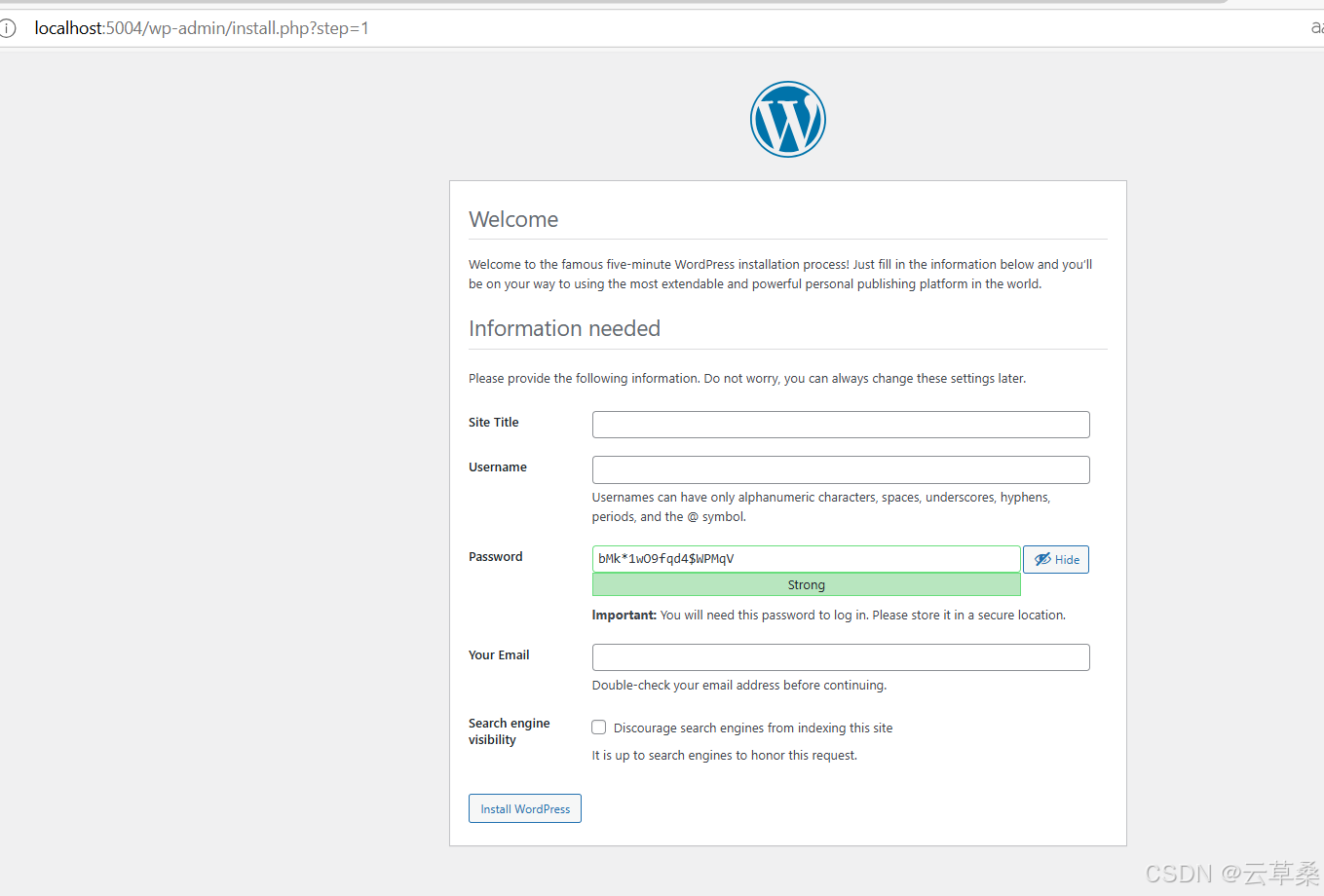Screen dimensions: 1324x896
Task: Click the Information needed heading
Action: click(564, 328)
